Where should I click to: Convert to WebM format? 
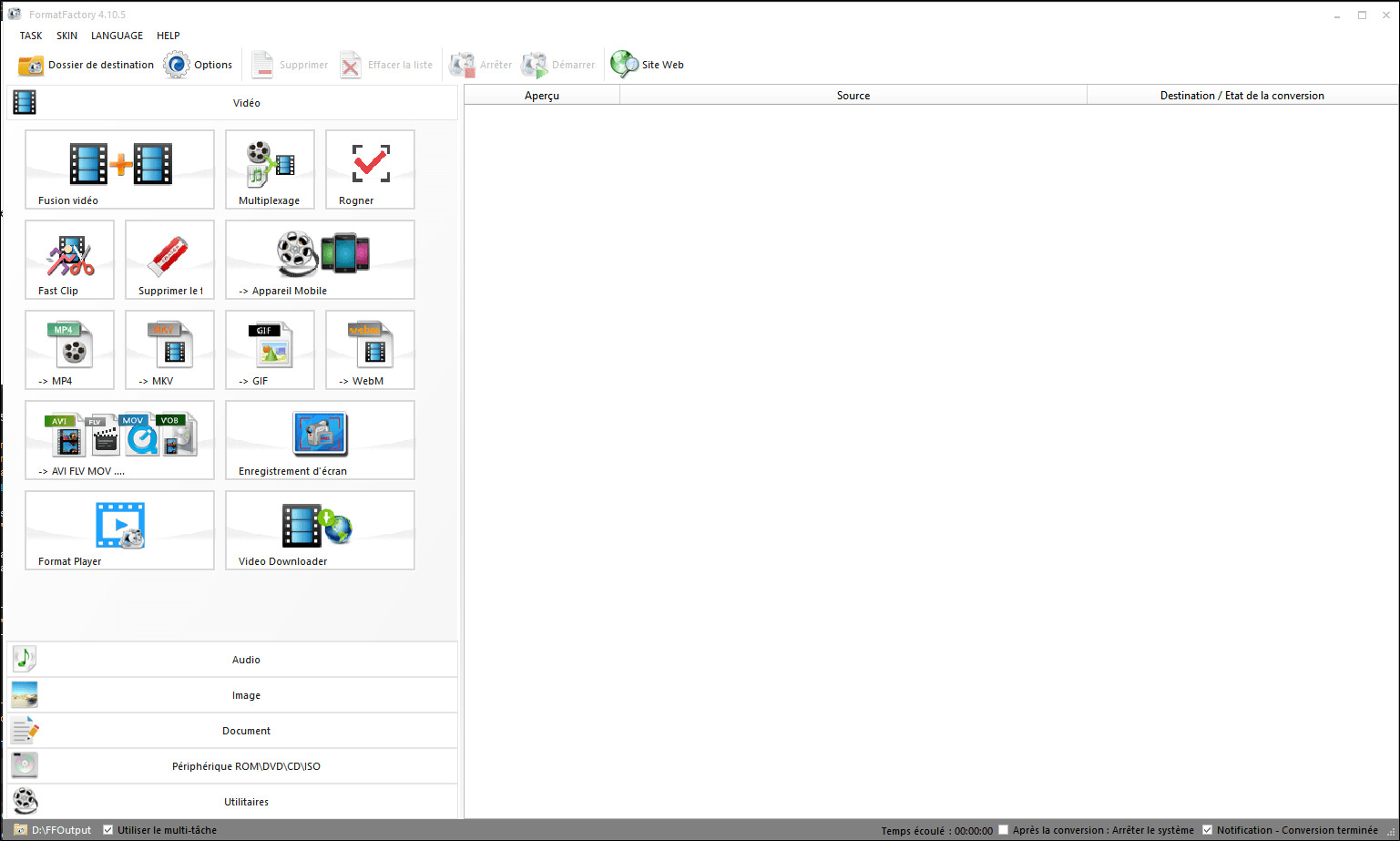click(x=370, y=350)
